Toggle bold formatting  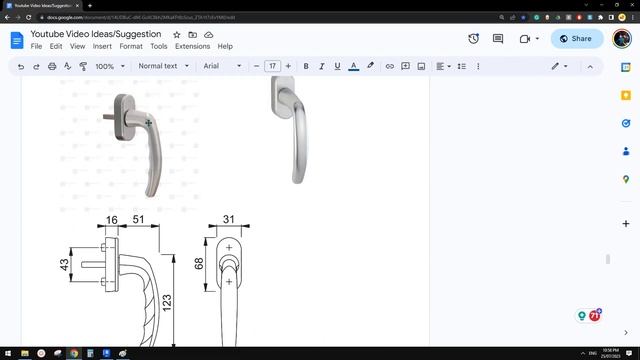point(306,66)
